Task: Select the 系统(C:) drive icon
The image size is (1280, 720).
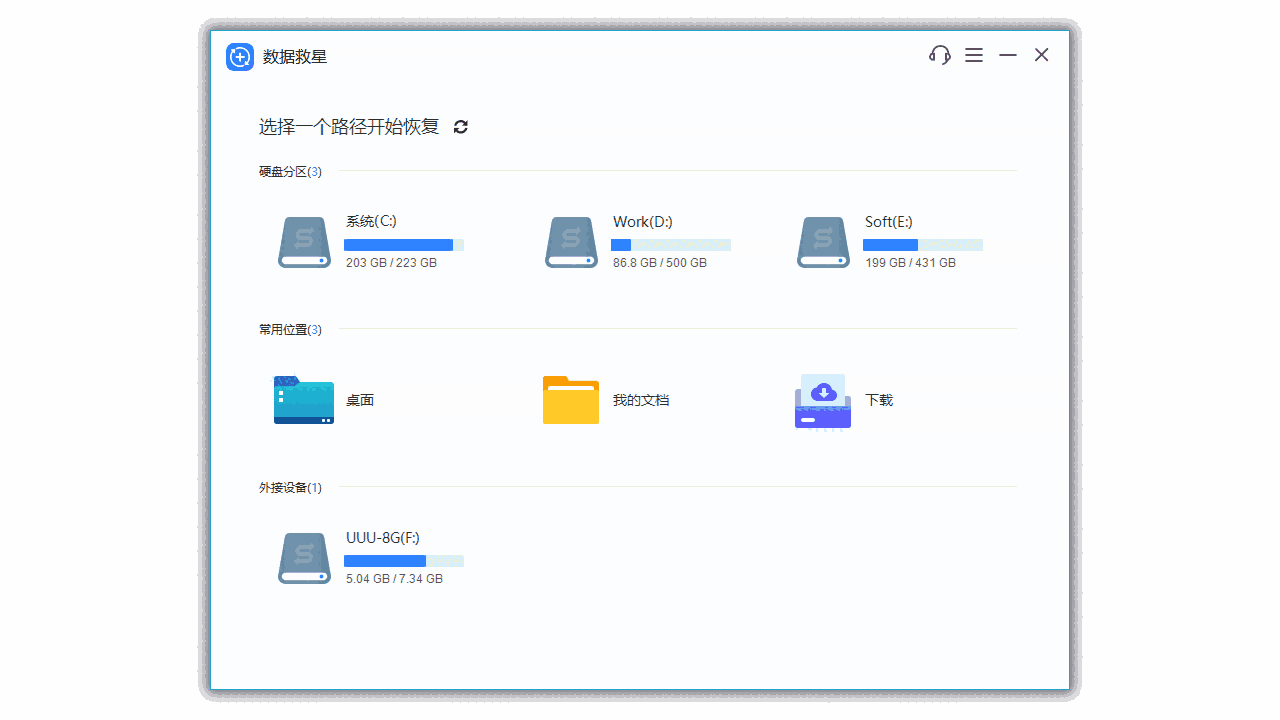Action: 304,242
